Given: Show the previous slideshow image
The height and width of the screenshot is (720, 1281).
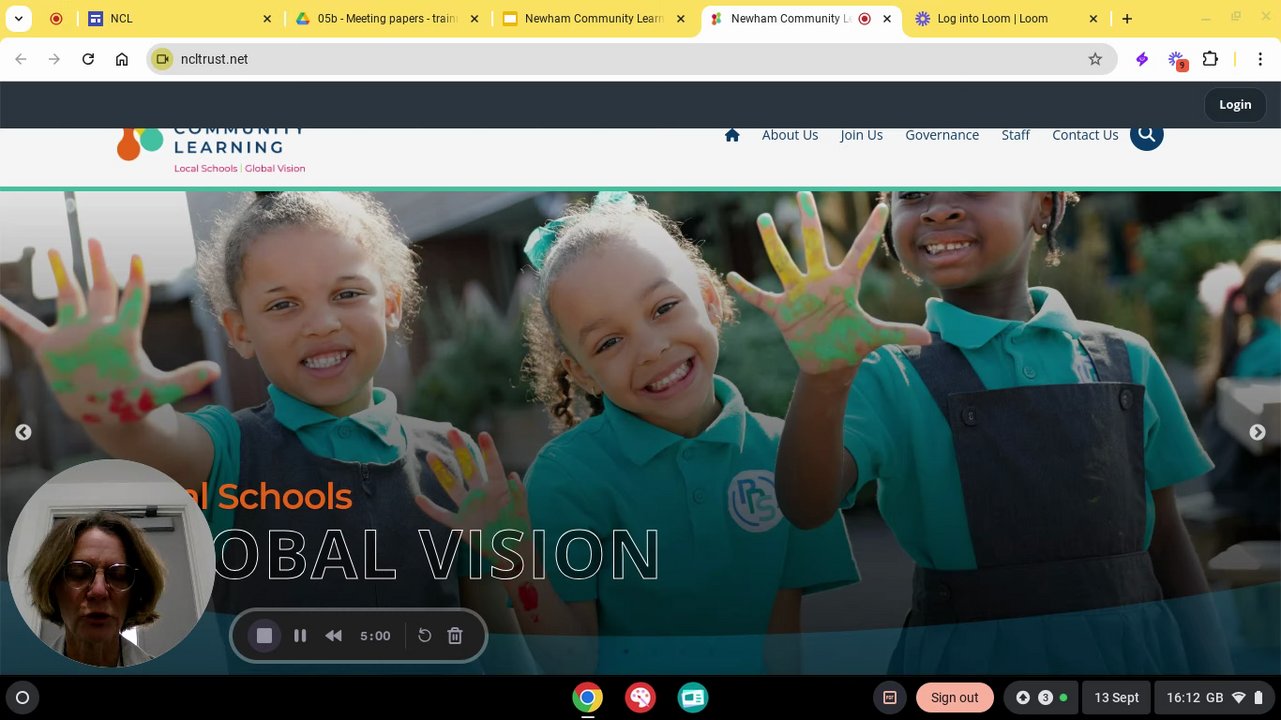Looking at the screenshot, I should tap(23, 432).
